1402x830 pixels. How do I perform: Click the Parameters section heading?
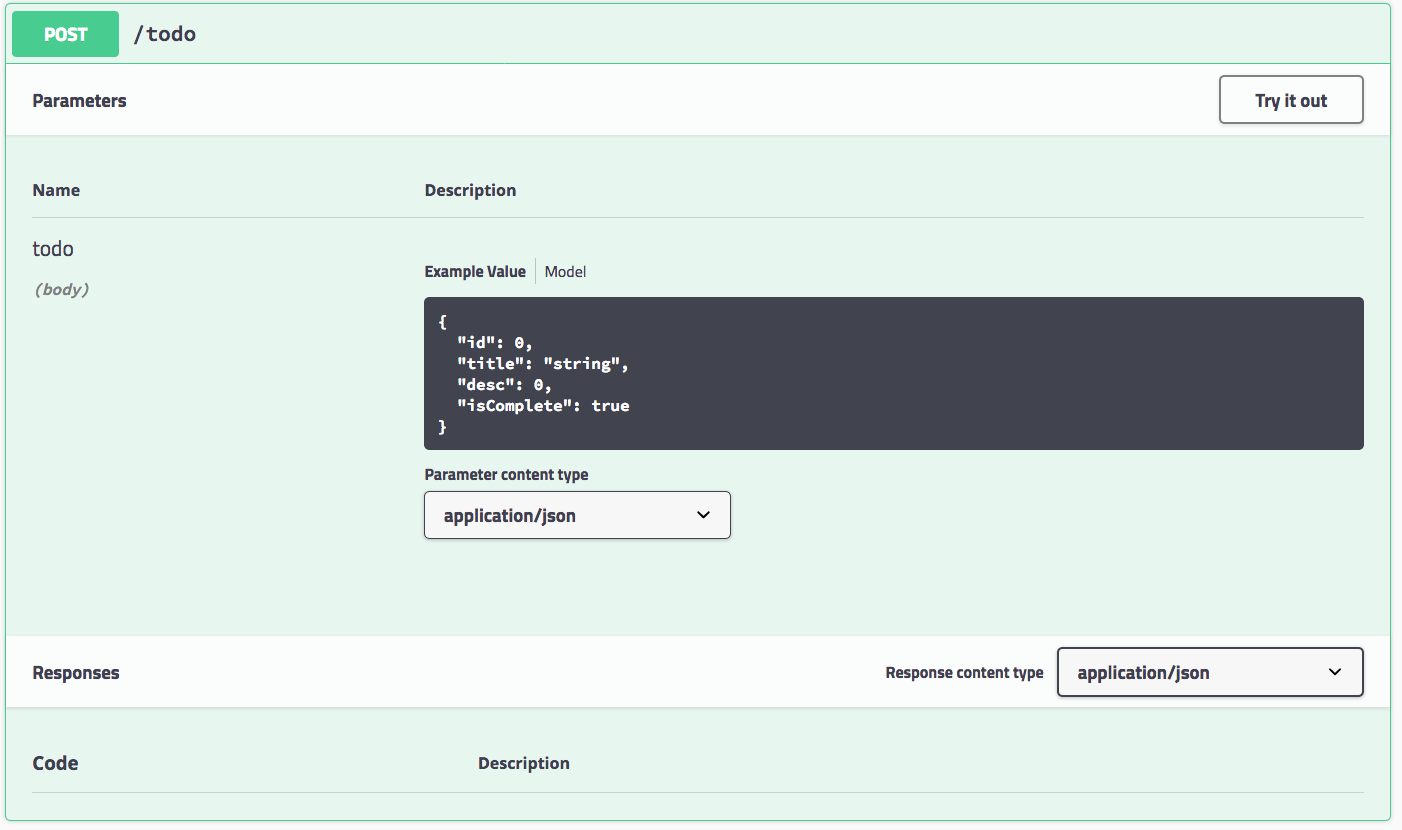[79, 101]
